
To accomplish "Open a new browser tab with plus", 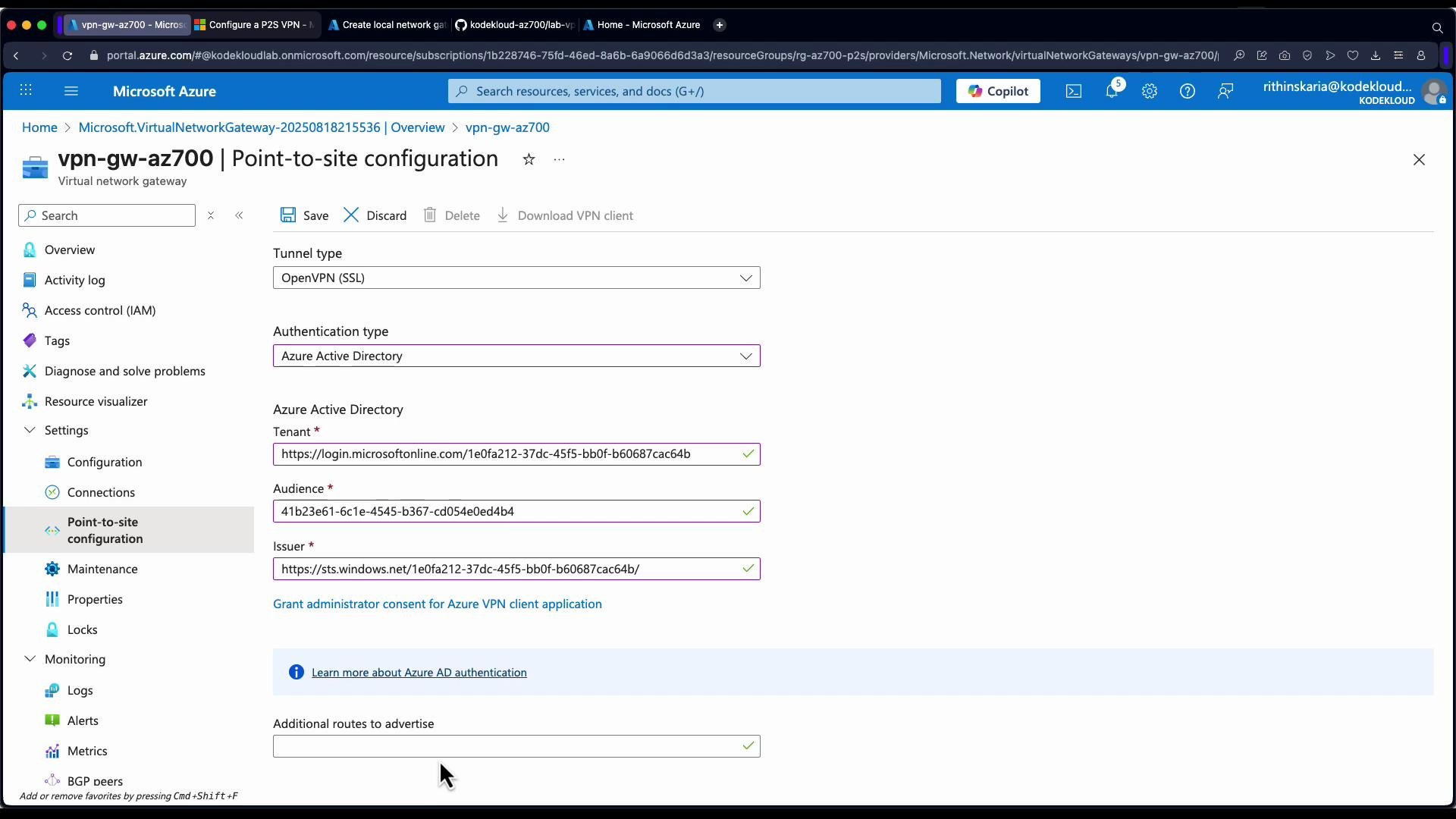I will [720, 25].
